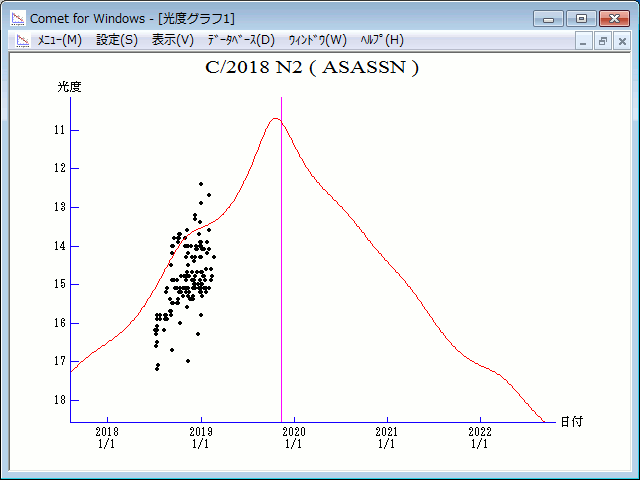Open the 設定(S) settings menu
Screen dimensions: 640x480
[117, 40]
